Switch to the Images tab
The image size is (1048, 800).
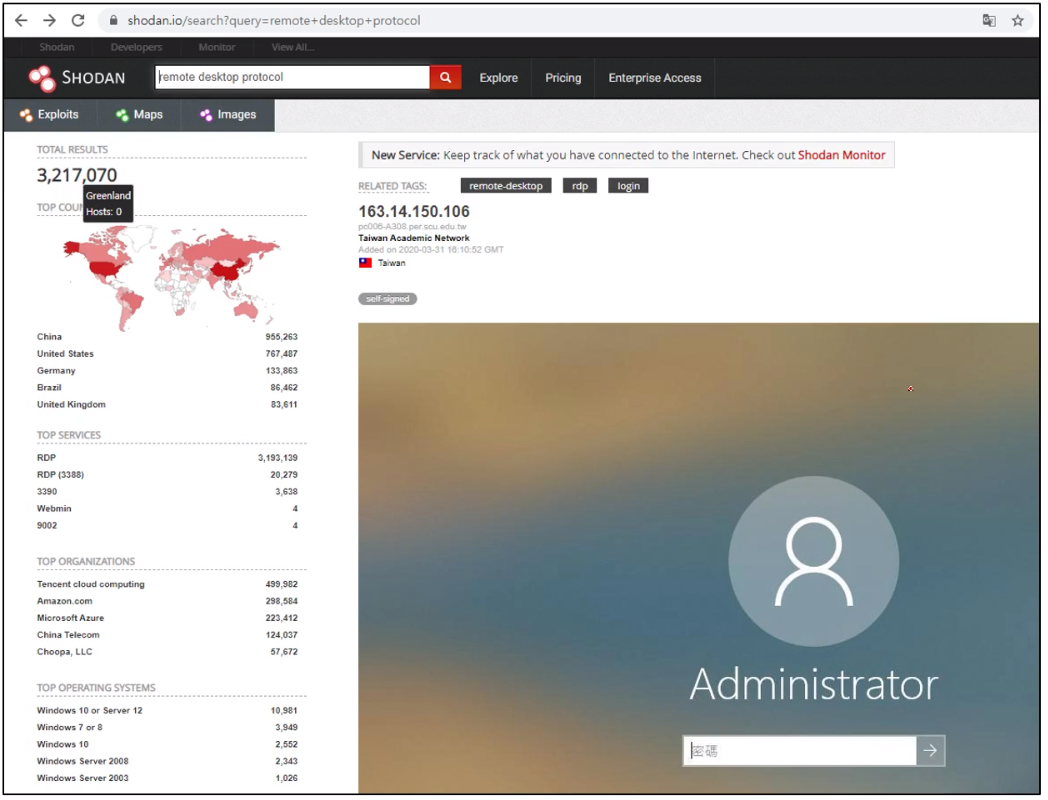click(x=228, y=115)
